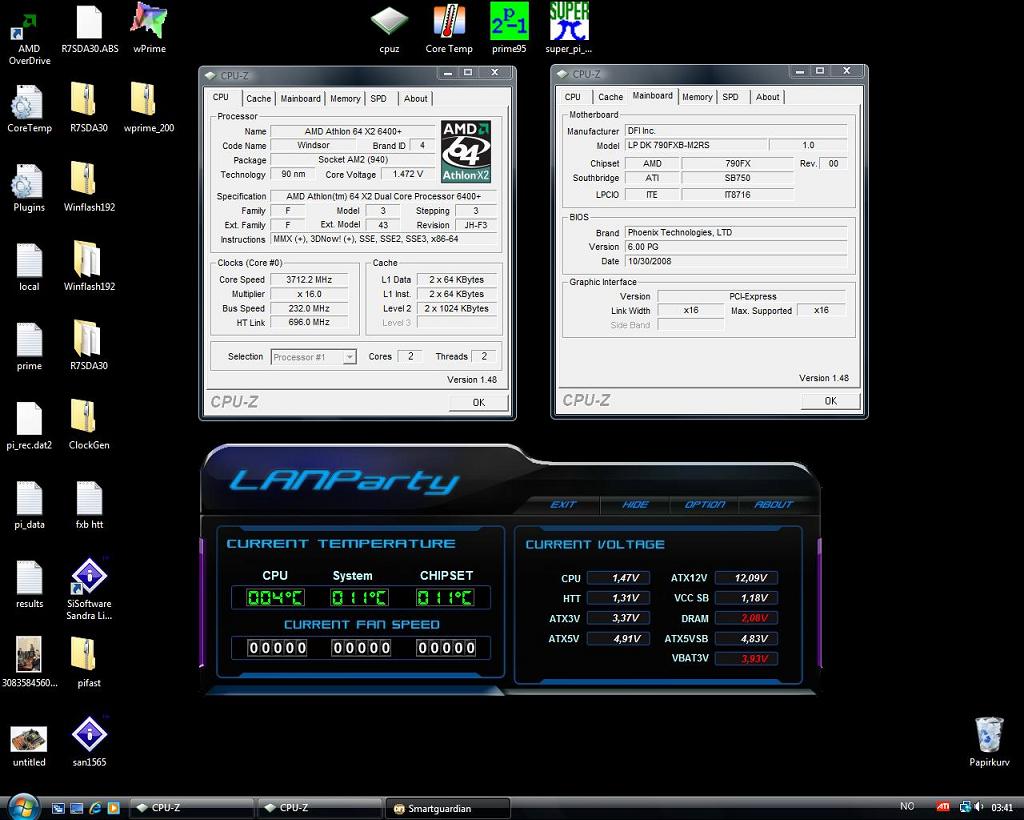Open About tab in left CPU-Z window
Image resolution: width=1024 pixels, height=820 pixels.
pos(415,99)
